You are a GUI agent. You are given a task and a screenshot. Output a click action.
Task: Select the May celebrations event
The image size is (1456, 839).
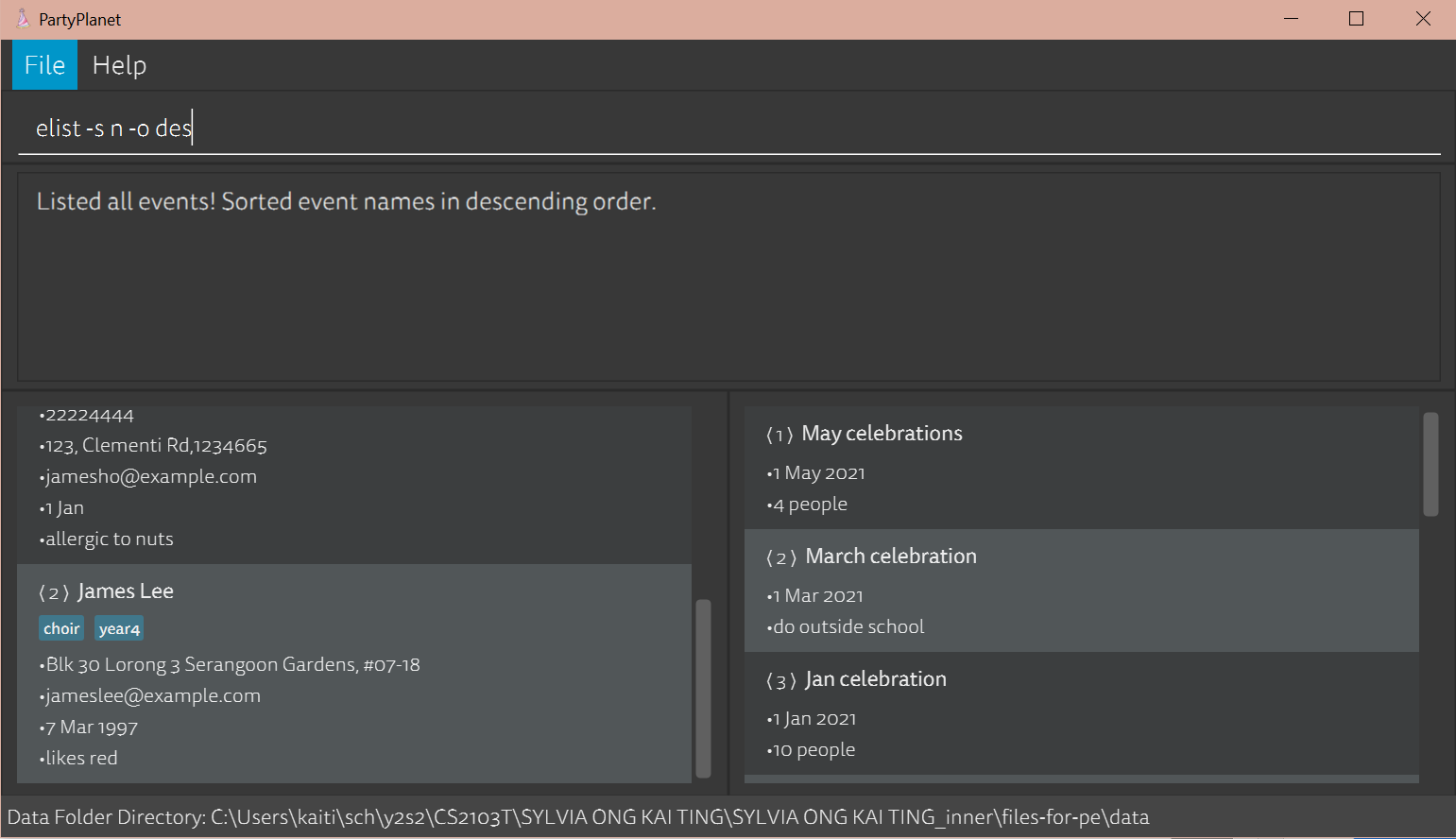[1082, 468]
